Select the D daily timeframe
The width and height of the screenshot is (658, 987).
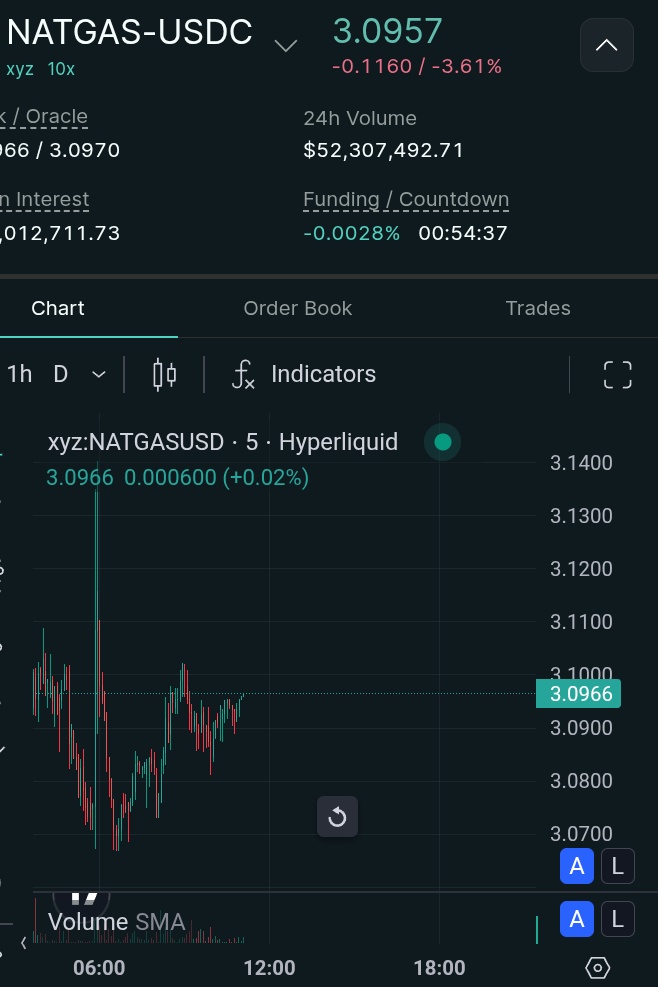pyautogui.click(x=60, y=375)
